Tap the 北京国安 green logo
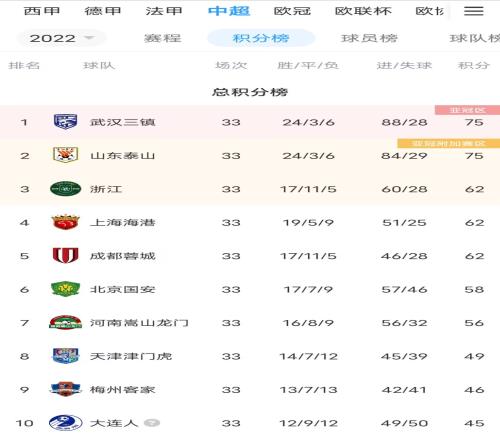Viewport: 500px width, 440px height. pos(65,289)
